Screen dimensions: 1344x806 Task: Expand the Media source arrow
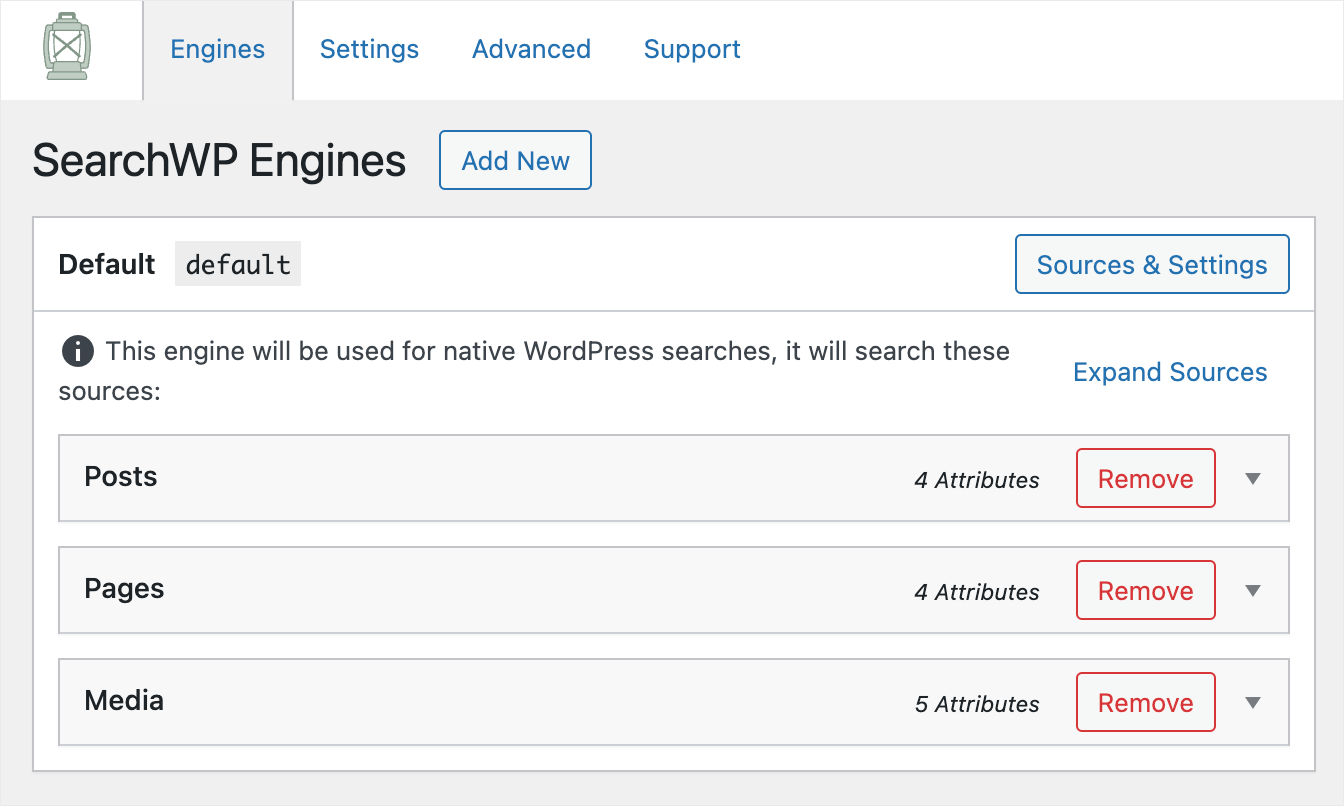pyautogui.click(x=1253, y=703)
